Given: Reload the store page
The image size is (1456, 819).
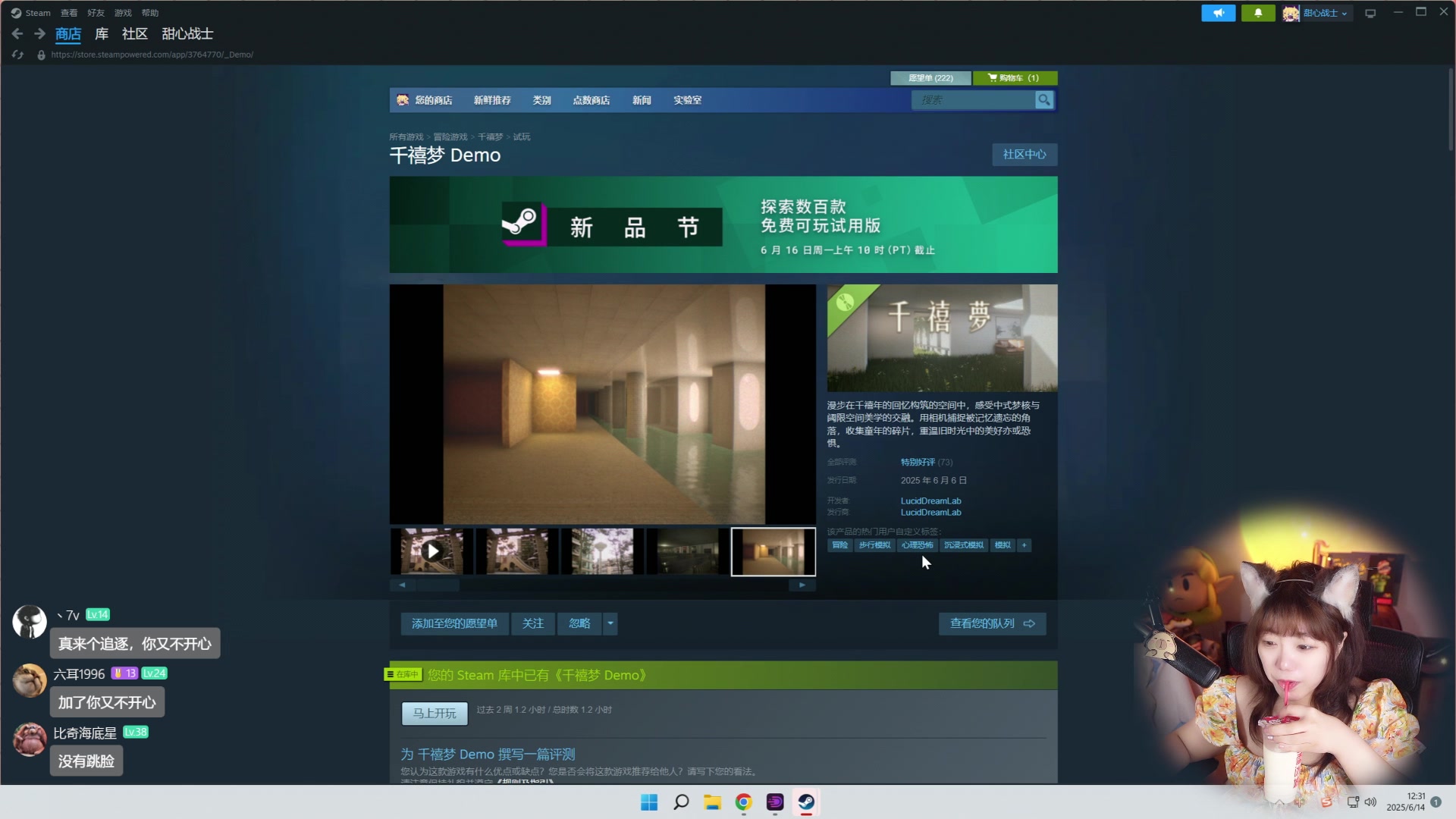Looking at the screenshot, I should point(17,55).
